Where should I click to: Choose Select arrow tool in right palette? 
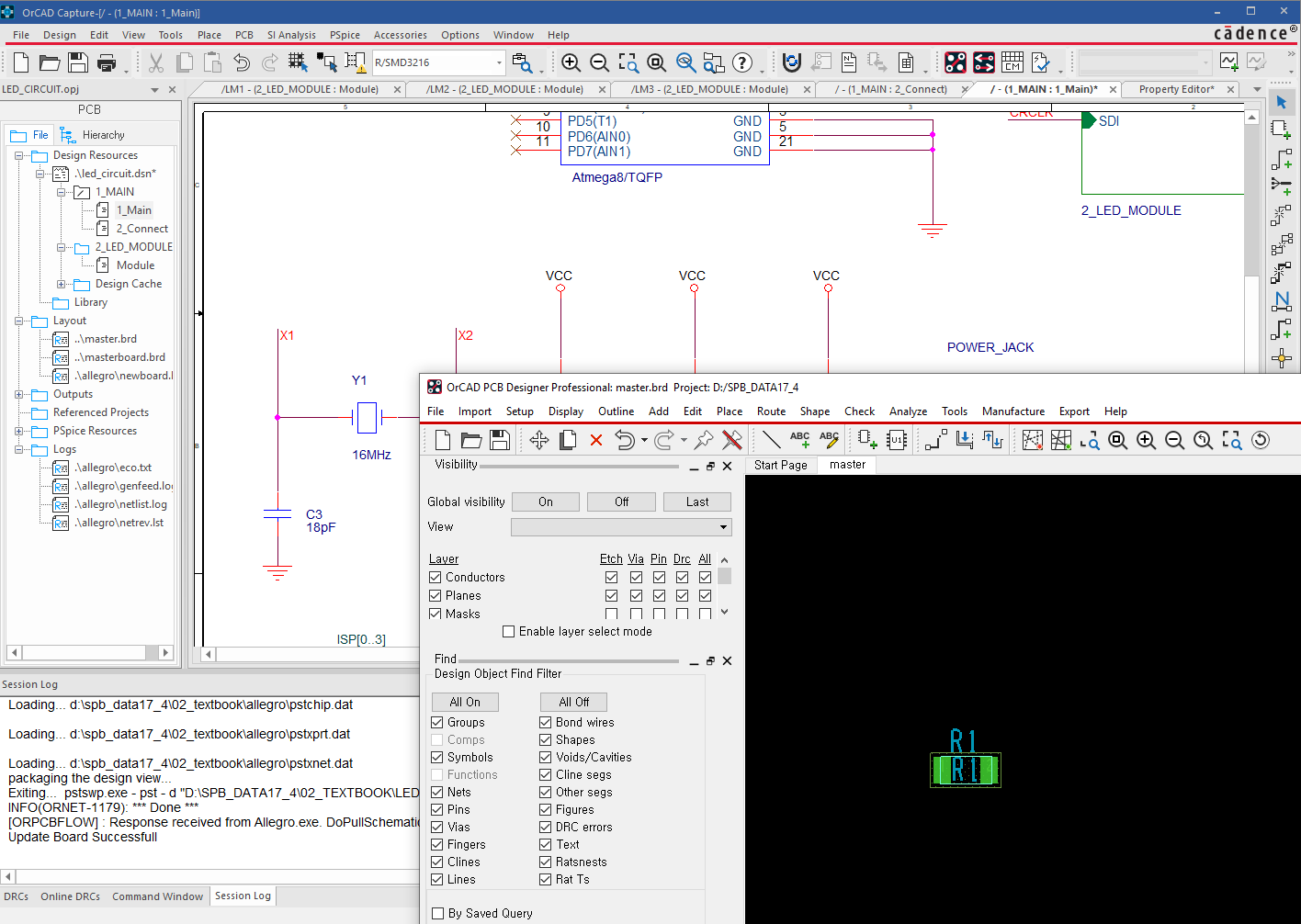pos(1282,102)
